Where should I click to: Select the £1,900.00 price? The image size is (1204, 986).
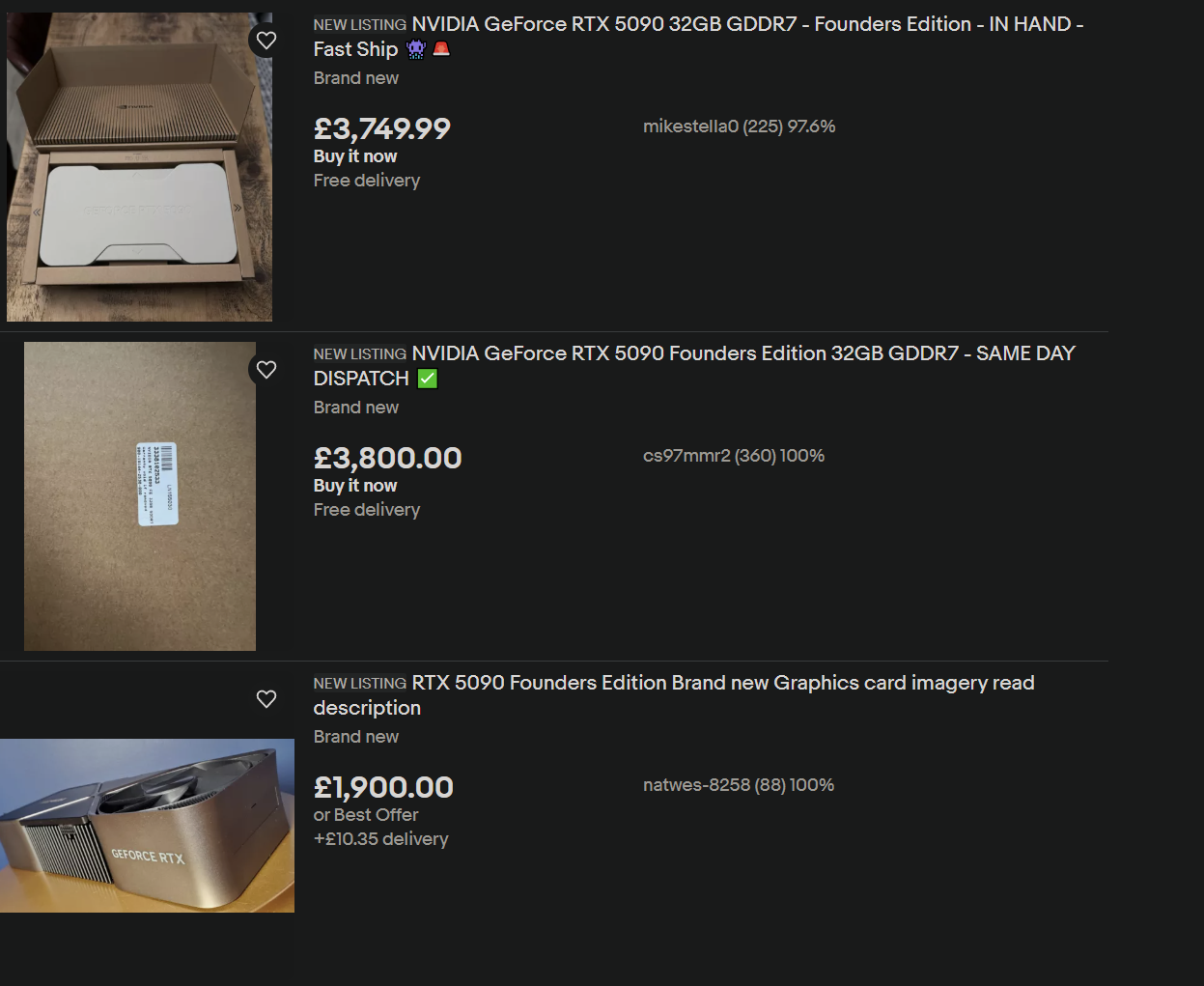point(383,787)
